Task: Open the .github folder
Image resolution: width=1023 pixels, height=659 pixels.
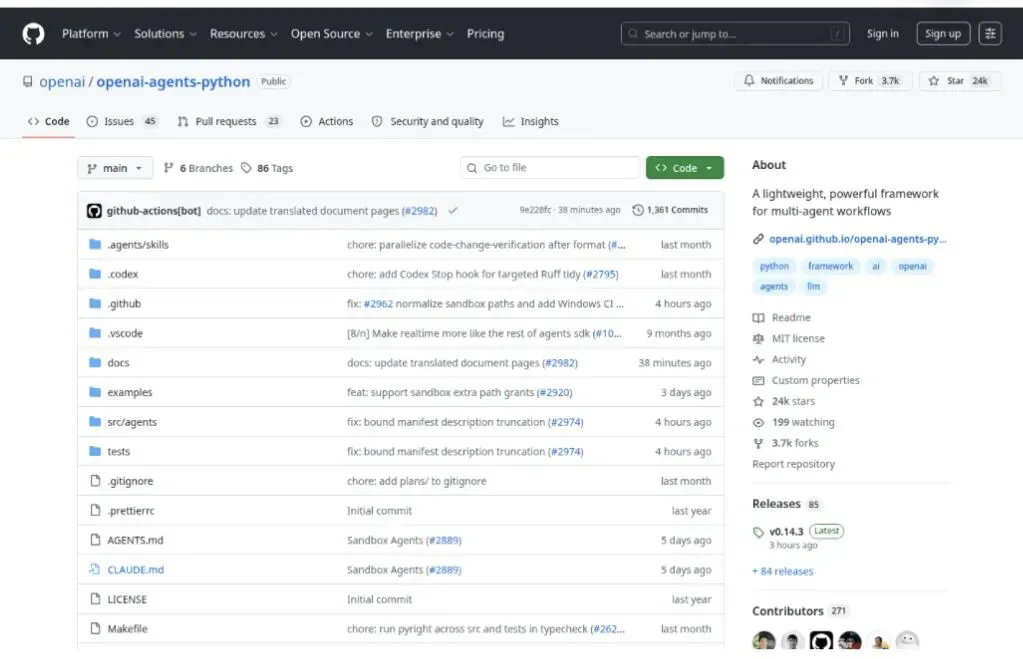Action: (x=124, y=303)
